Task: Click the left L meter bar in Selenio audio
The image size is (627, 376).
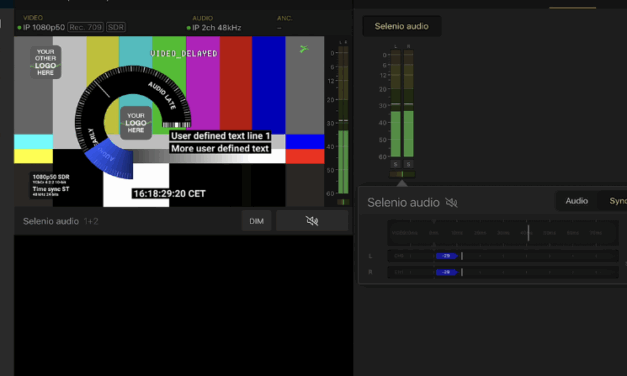Action: 395,104
